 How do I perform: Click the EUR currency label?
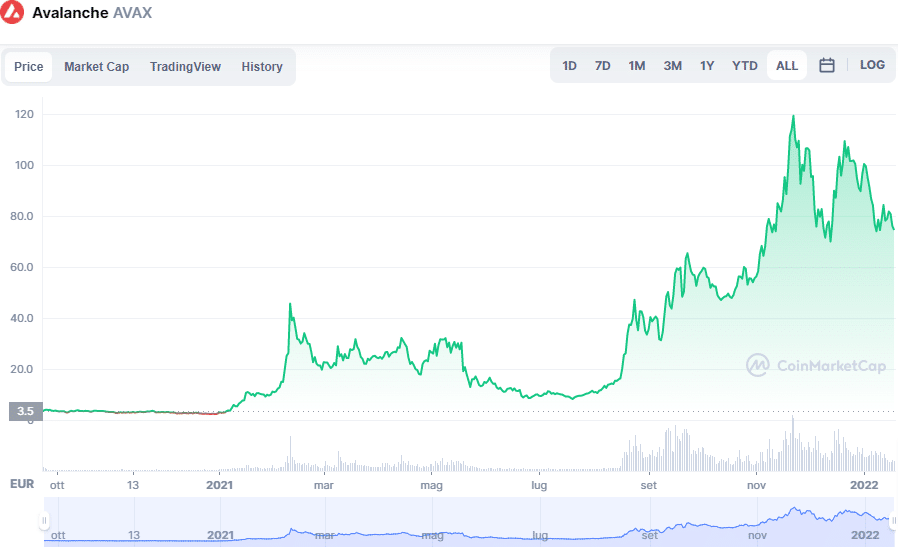(22, 484)
